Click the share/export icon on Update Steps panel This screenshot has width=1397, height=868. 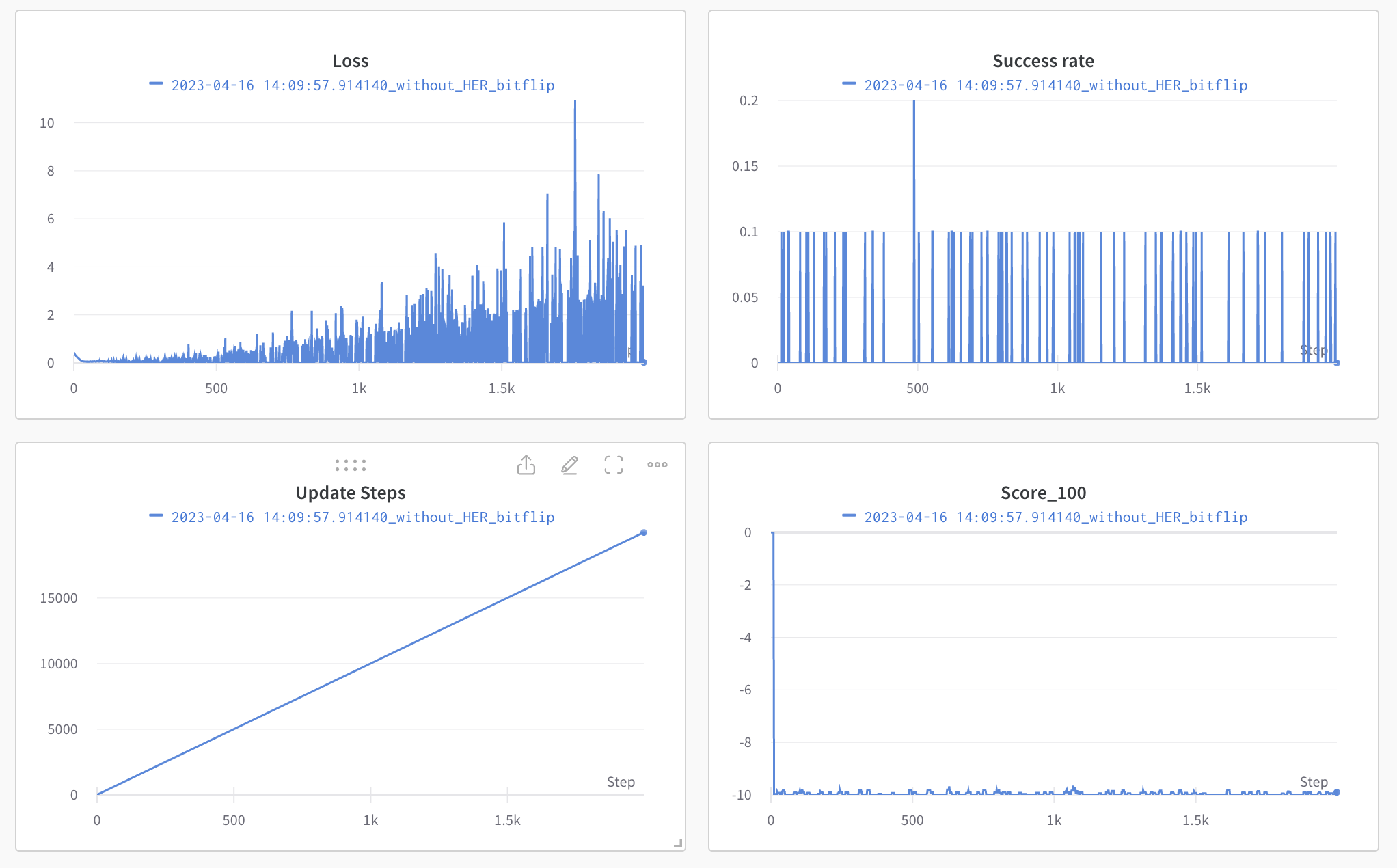[526, 465]
